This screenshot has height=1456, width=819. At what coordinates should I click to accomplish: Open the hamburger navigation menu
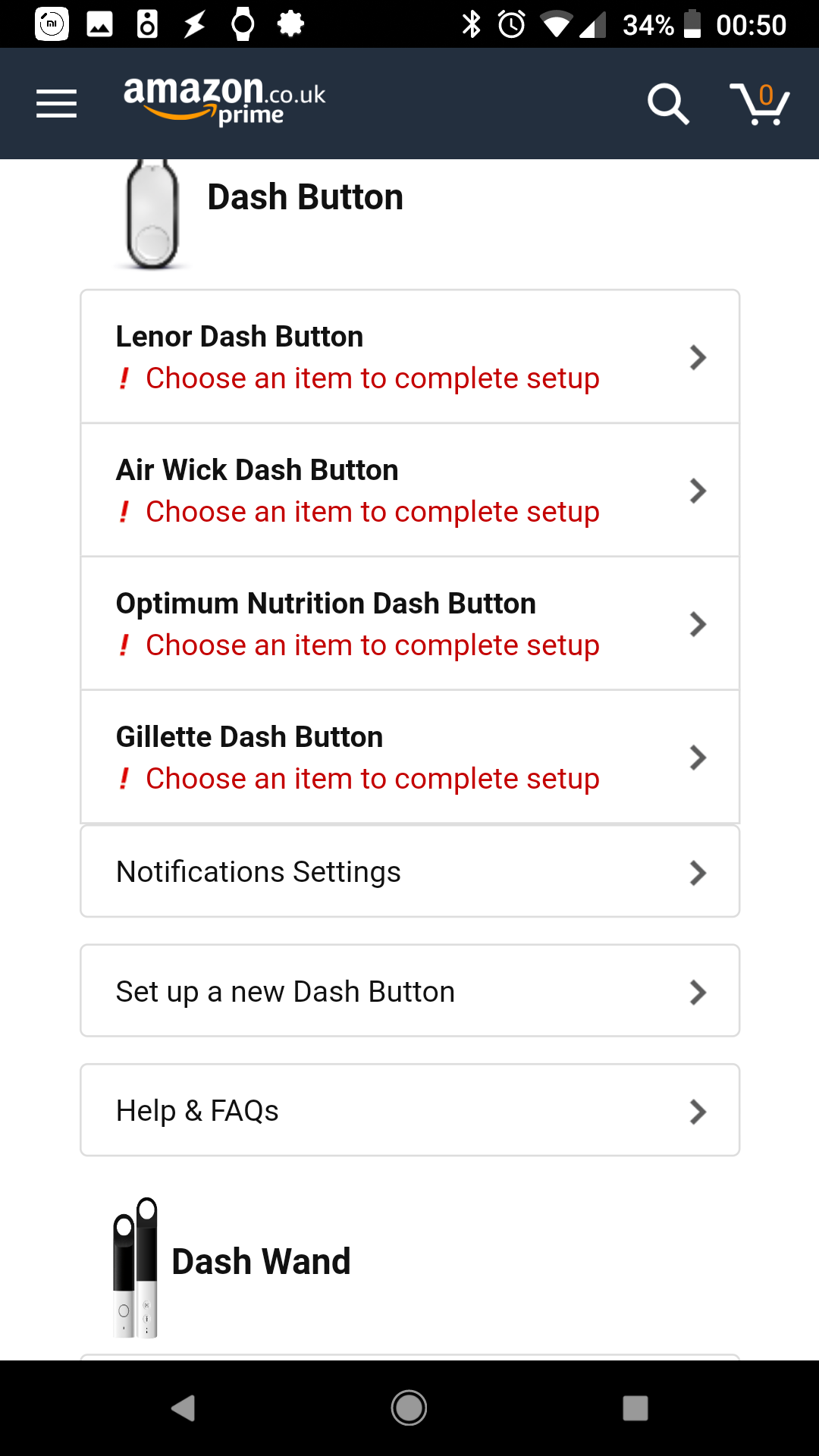56,103
